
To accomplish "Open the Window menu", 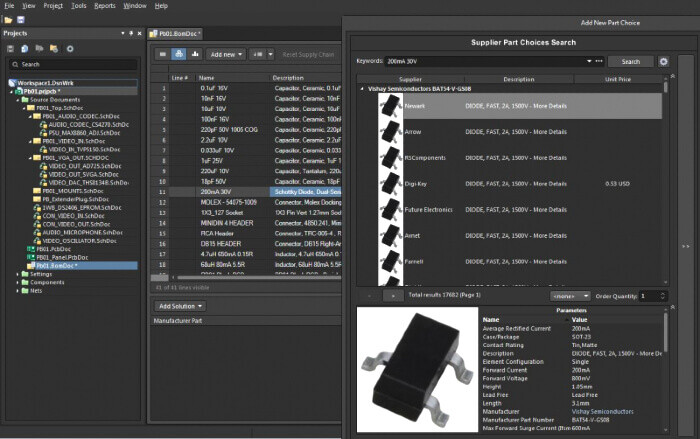I will (135, 6).
